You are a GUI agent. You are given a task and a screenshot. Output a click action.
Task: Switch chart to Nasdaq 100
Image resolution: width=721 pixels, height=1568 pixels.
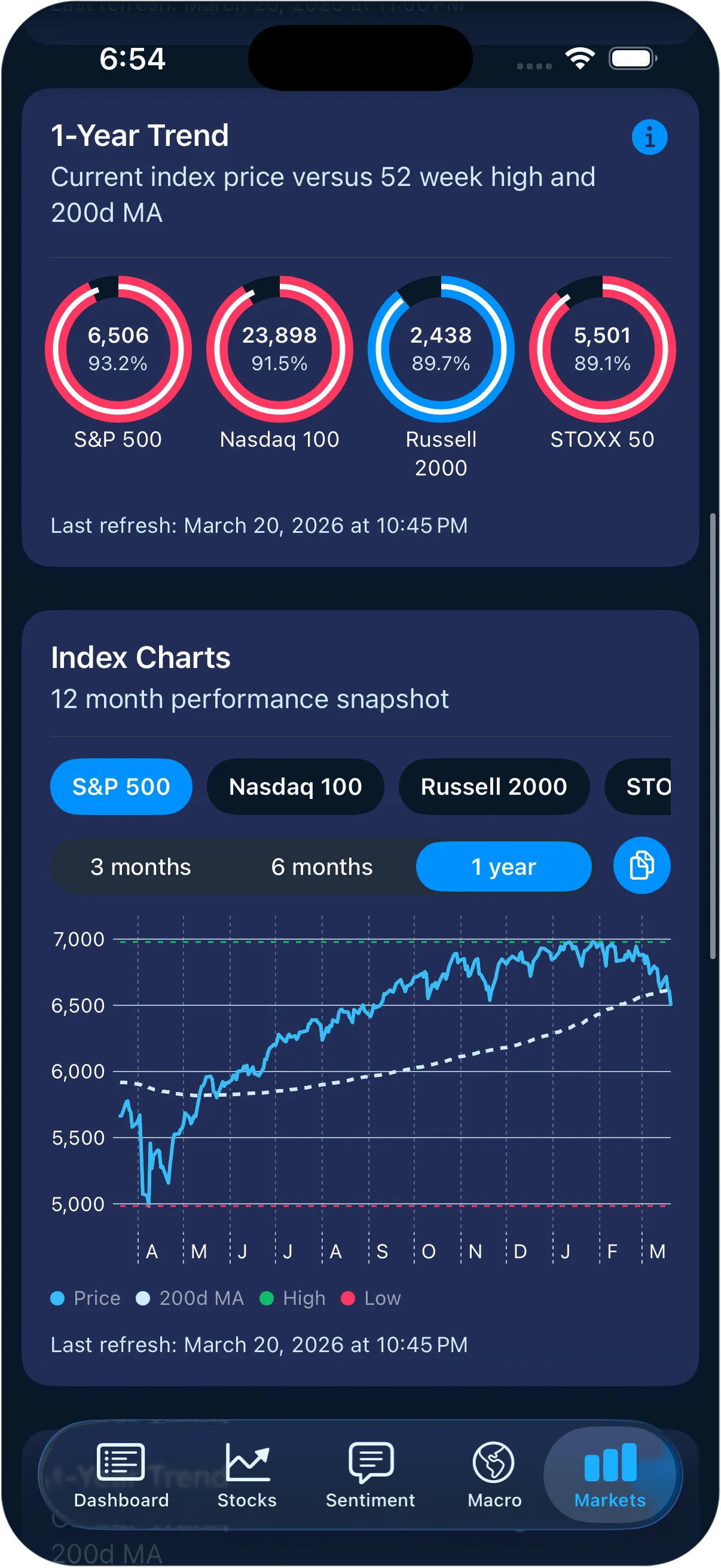click(x=295, y=786)
